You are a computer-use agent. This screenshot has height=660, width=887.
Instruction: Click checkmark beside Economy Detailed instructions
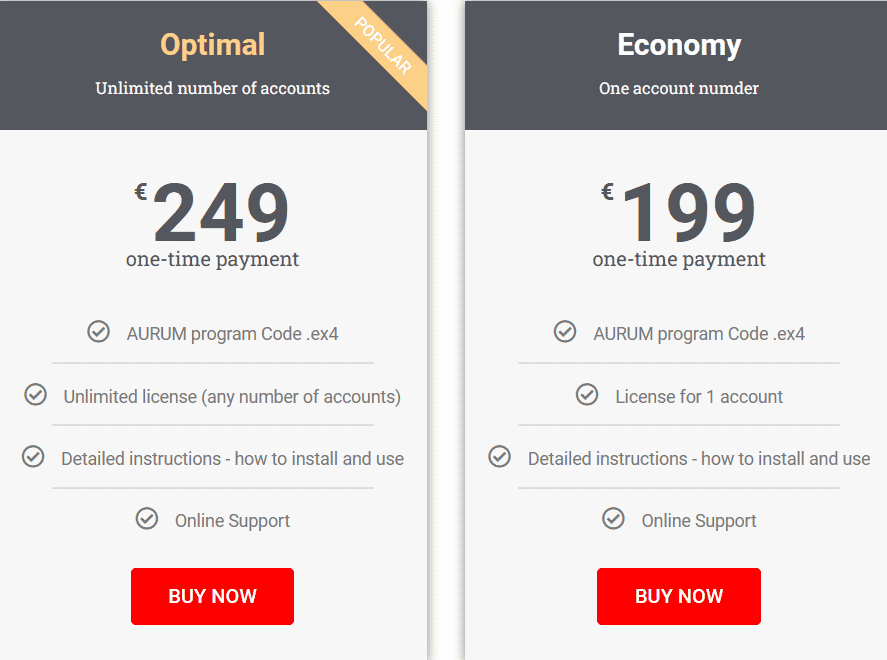tap(500, 456)
